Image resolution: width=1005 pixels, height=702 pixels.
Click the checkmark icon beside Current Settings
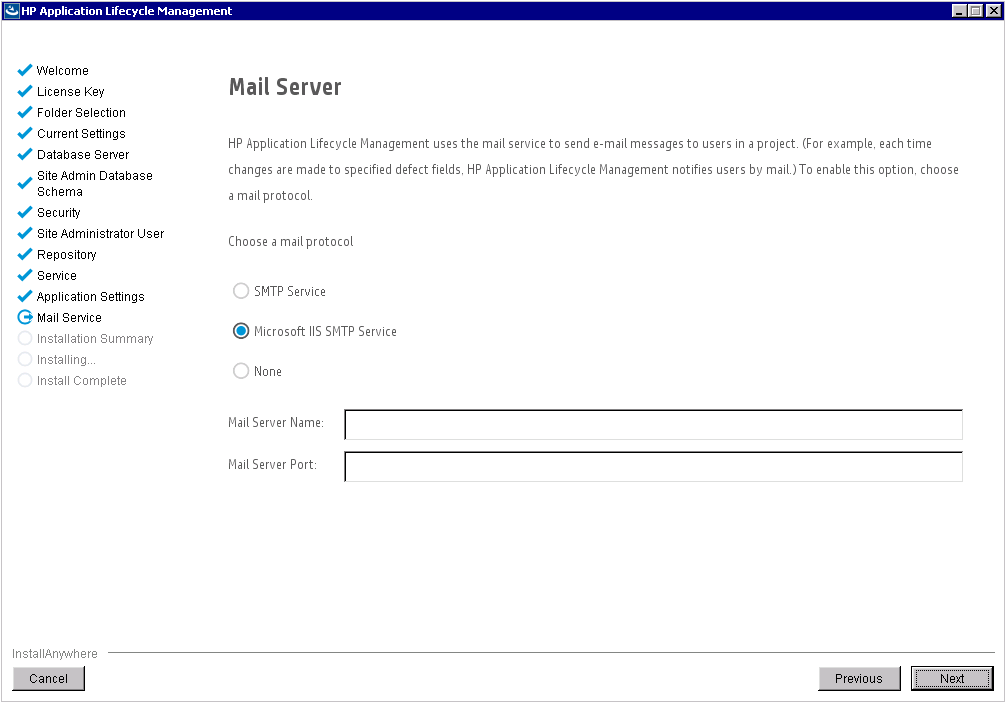pos(24,133)
